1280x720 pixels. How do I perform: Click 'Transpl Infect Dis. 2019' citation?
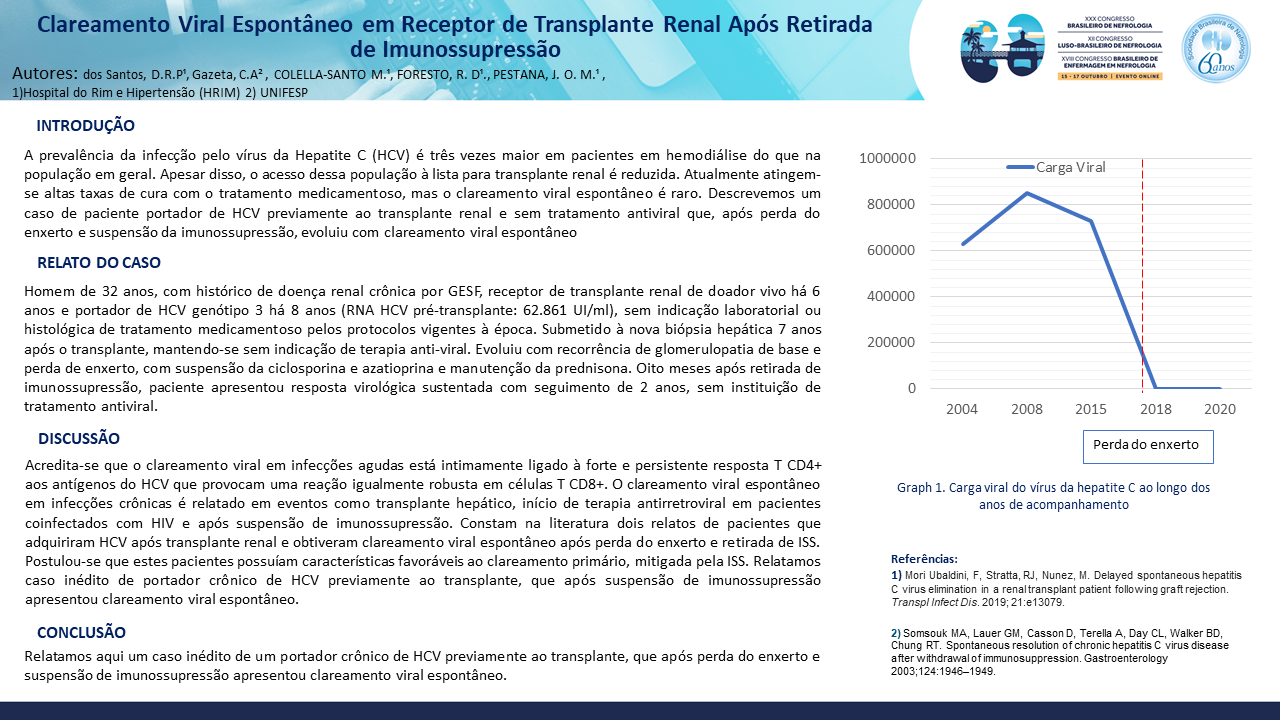977,604
